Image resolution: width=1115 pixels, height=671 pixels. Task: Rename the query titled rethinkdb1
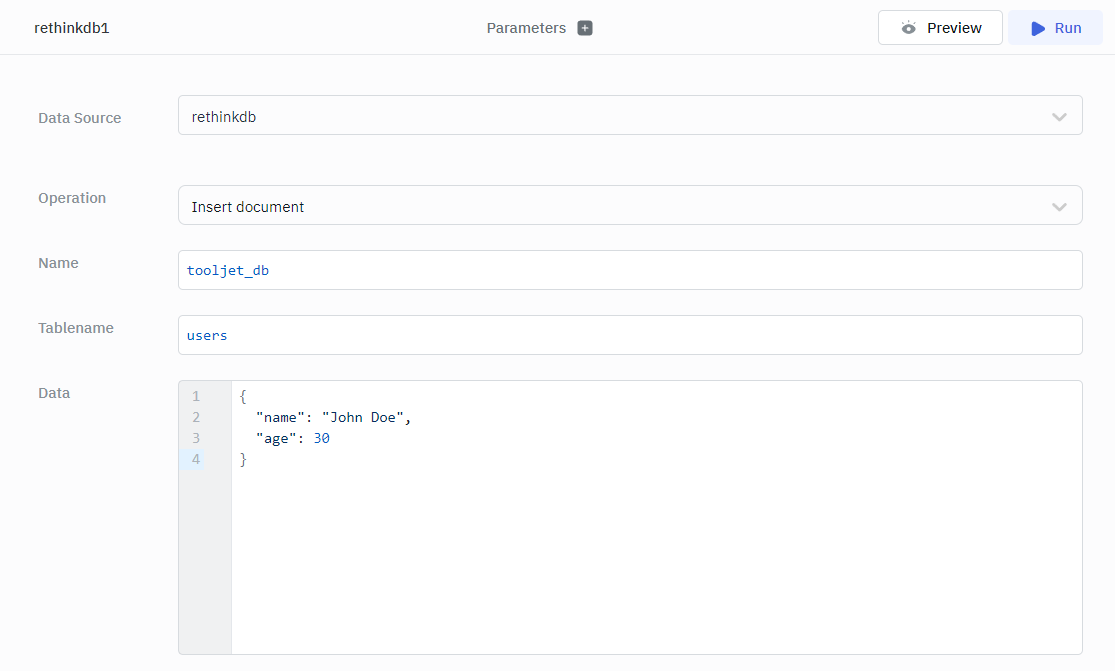click(72, 28)
